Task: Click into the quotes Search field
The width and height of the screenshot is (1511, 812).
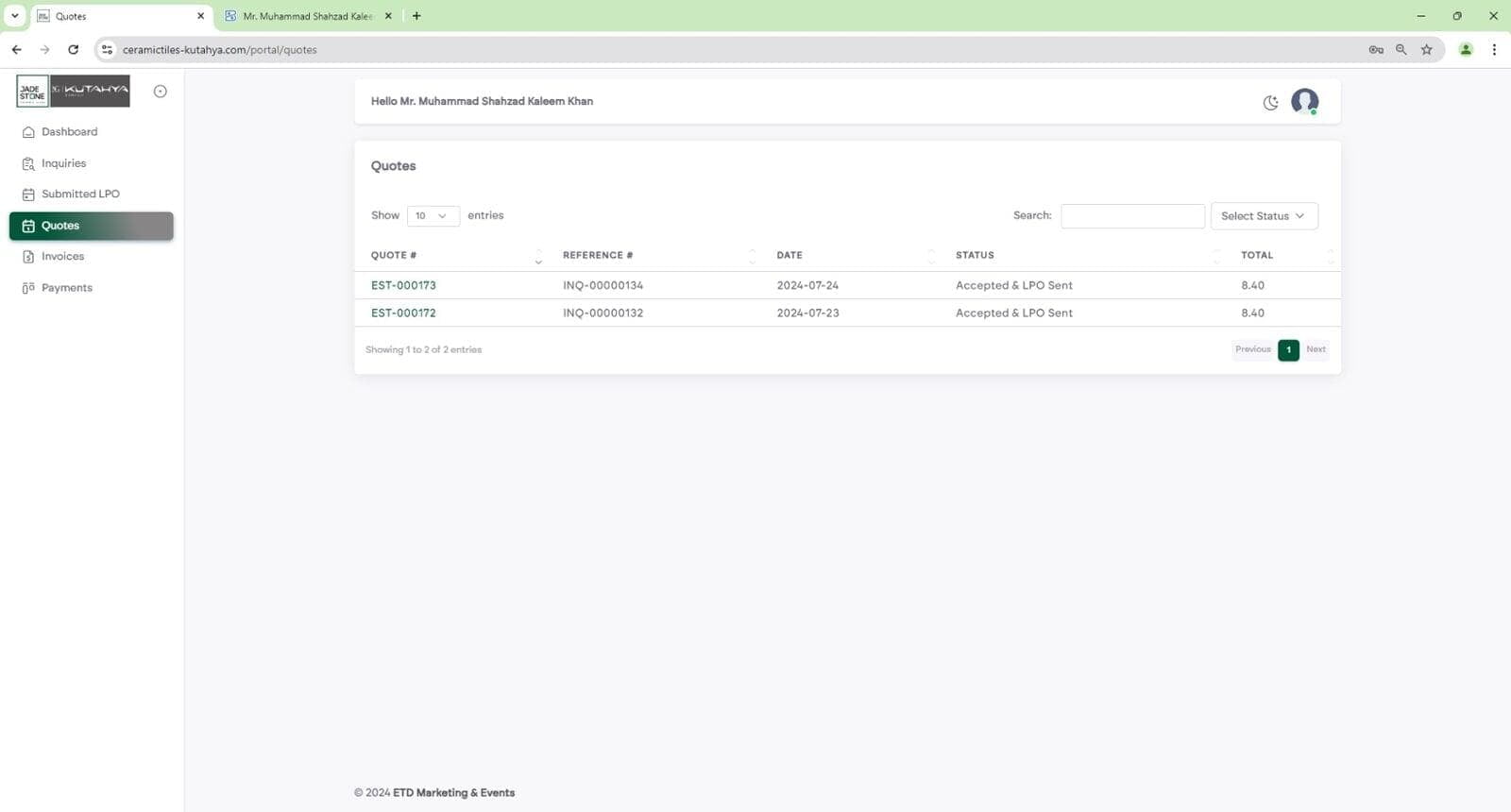Action: (1132, 216)
